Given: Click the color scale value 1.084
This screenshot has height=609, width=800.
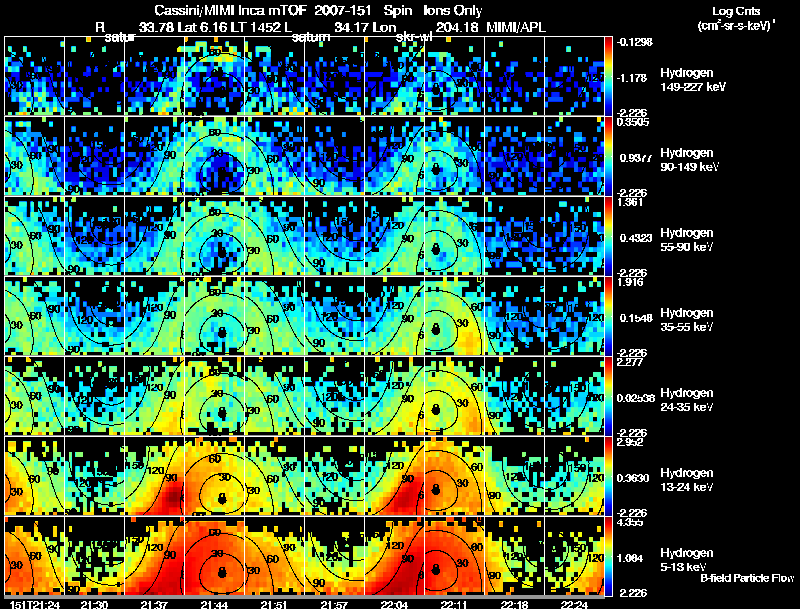Looking at the screenshot, I should tap(630, 559).
